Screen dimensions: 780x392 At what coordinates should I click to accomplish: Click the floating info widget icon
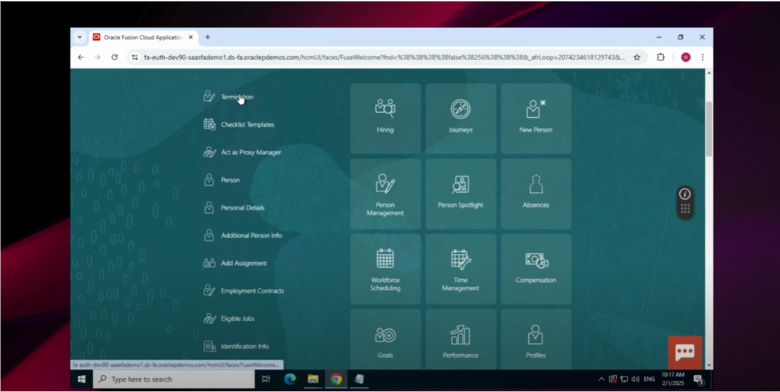coord(685,194)
